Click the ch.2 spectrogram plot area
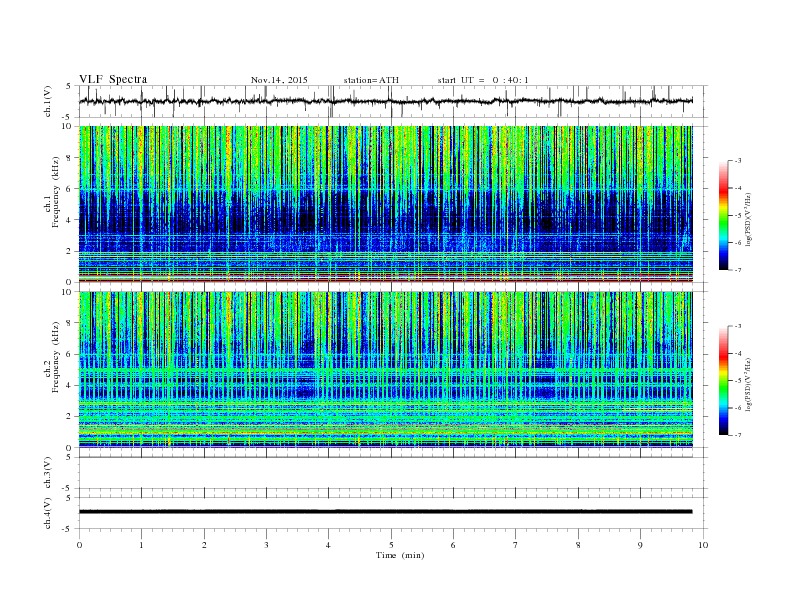Screen dimensions: 792x612 pyautogui.click(x=385, y=370)
